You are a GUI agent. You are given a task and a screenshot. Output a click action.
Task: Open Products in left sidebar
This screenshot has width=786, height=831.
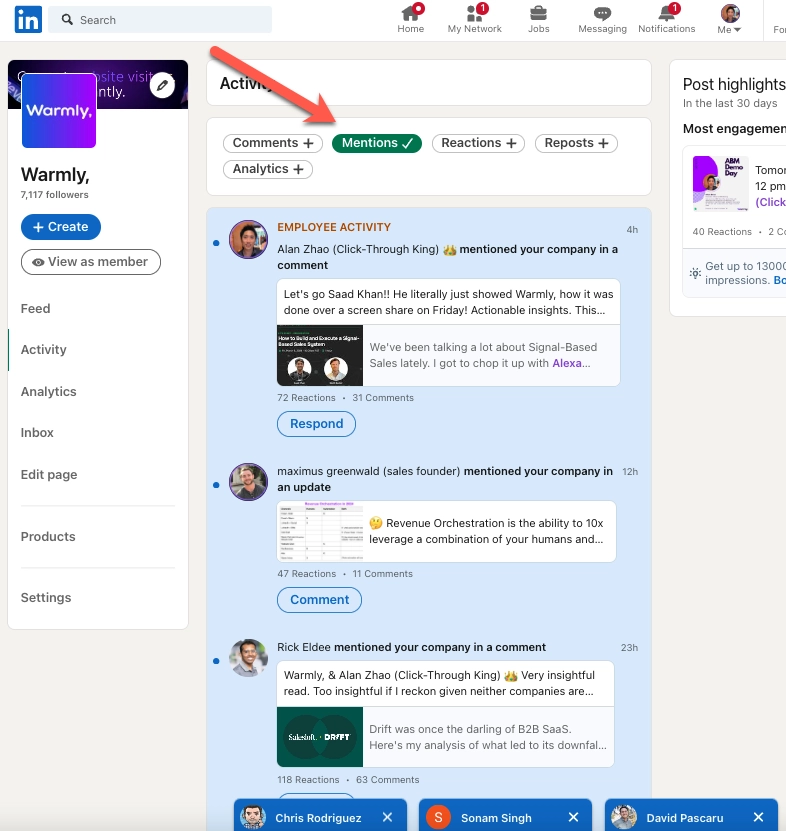click(48, 537)
